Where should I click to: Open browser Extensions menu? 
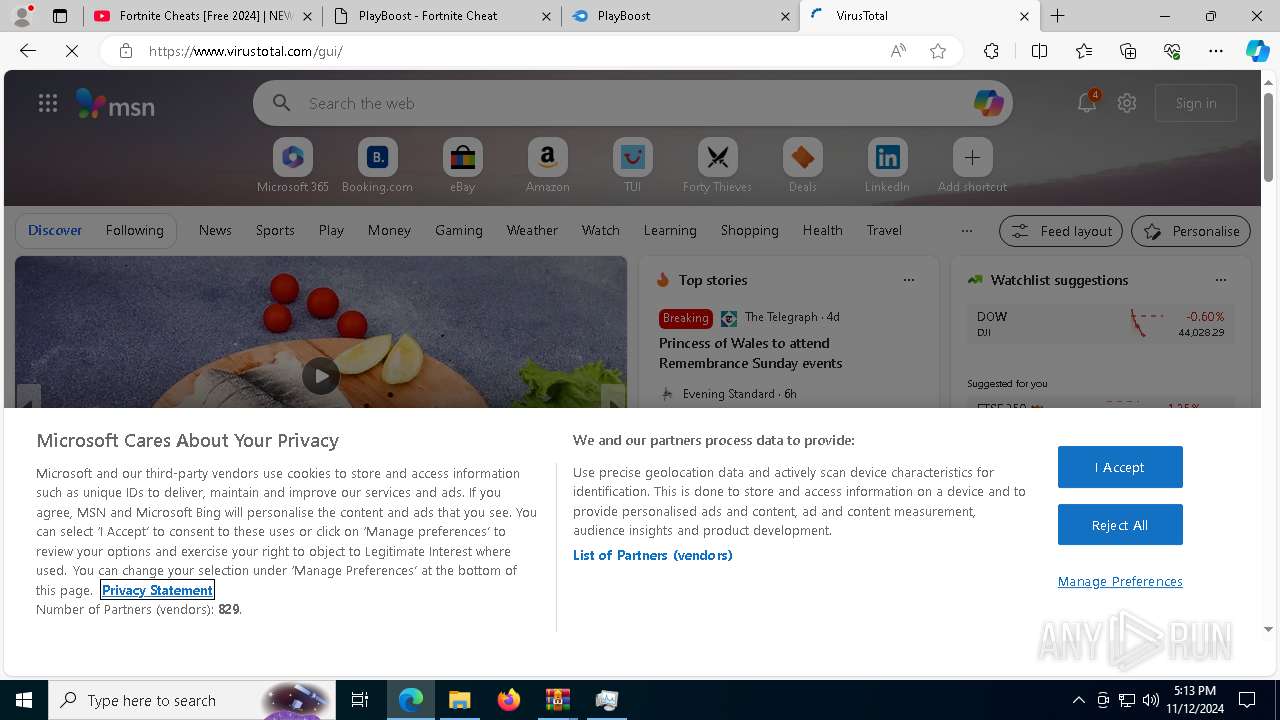[991, 51]
